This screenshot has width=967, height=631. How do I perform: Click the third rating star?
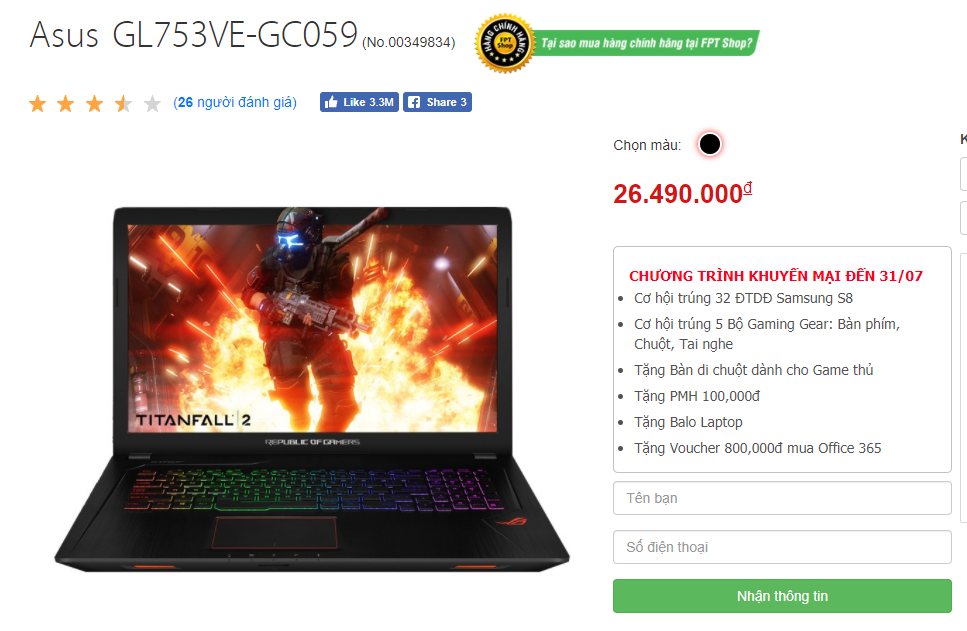[x=94, y=104]
